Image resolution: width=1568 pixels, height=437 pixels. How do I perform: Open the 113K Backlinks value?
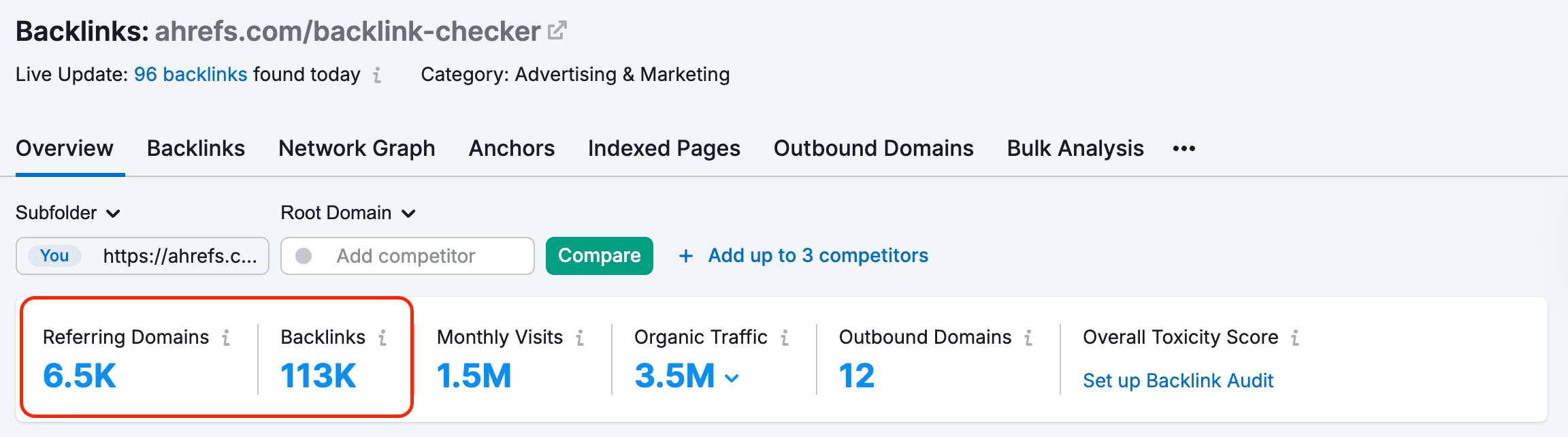point(318,376)
